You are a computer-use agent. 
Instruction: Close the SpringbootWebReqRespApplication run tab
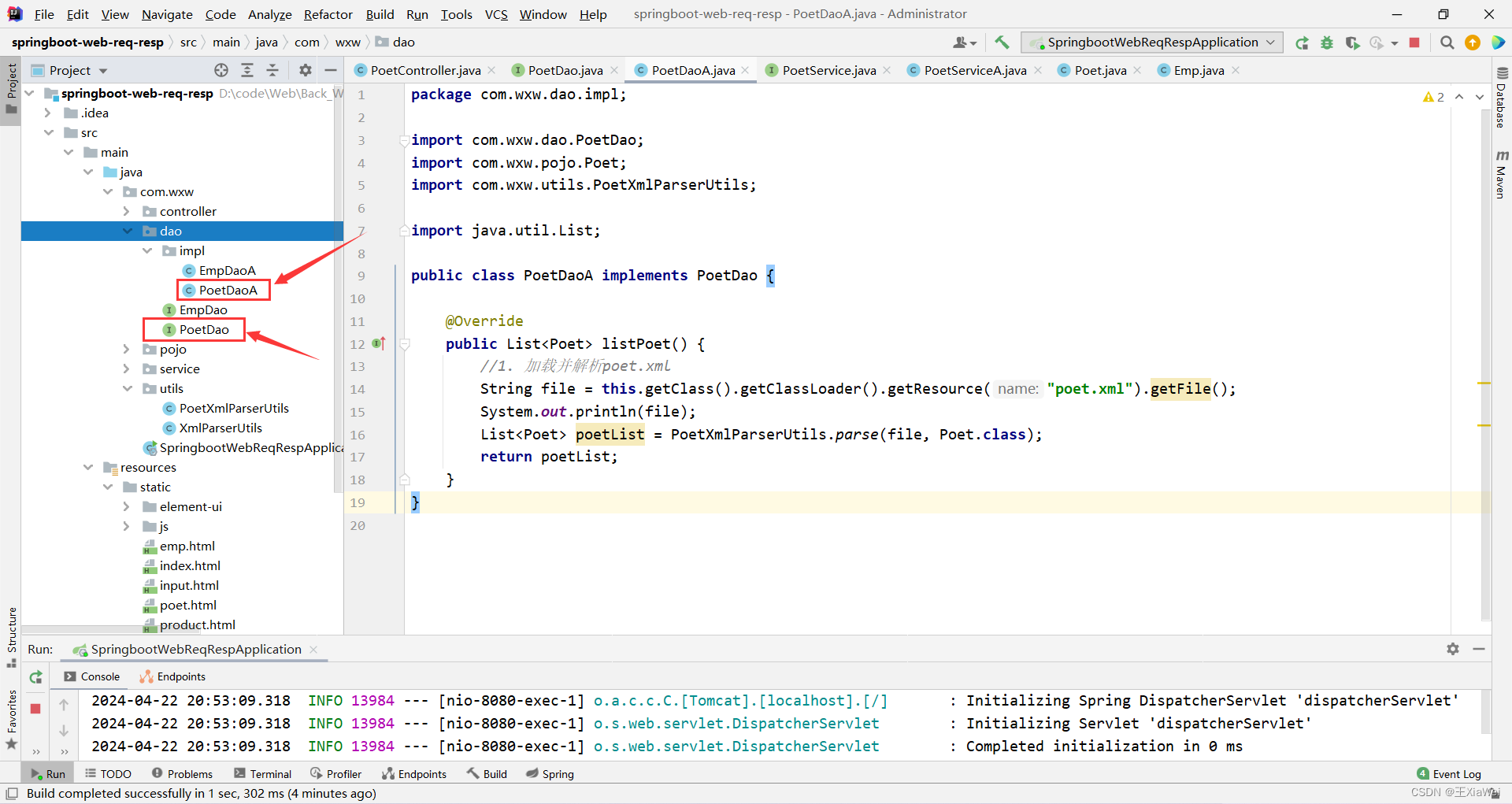click(x=313, y=649)
